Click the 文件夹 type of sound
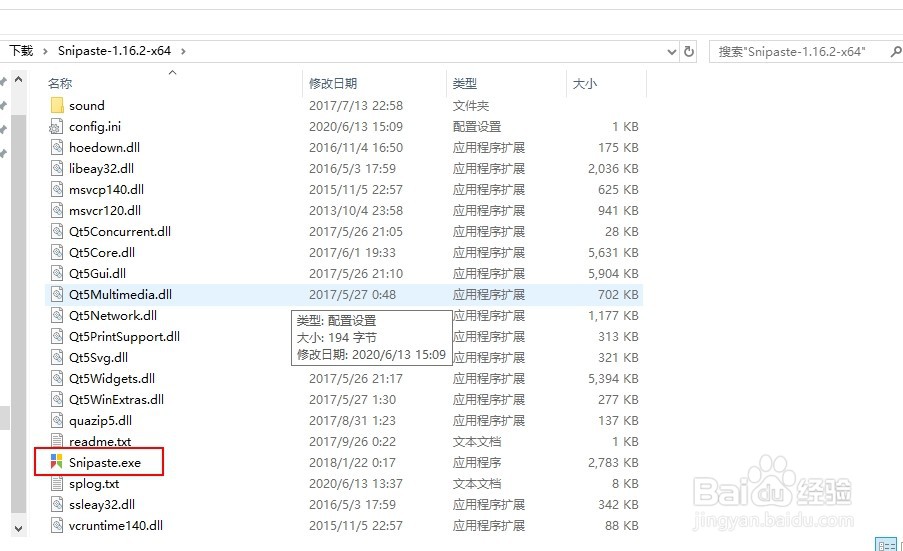The width and height of the screenshot is (903, 551). coord(471,105)
